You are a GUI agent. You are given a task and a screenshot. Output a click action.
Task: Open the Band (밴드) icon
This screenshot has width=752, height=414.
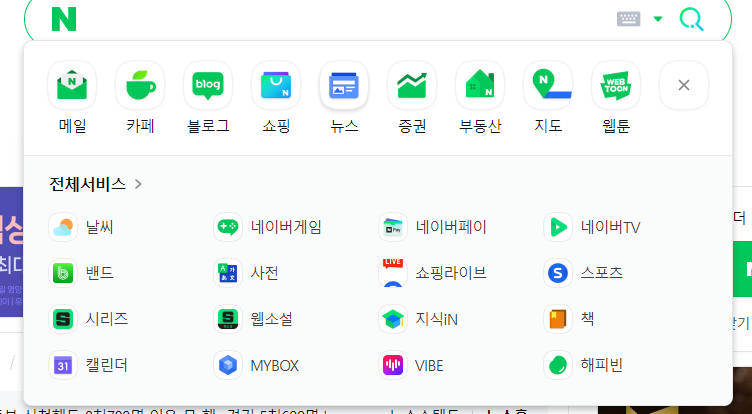pos(63,273)
